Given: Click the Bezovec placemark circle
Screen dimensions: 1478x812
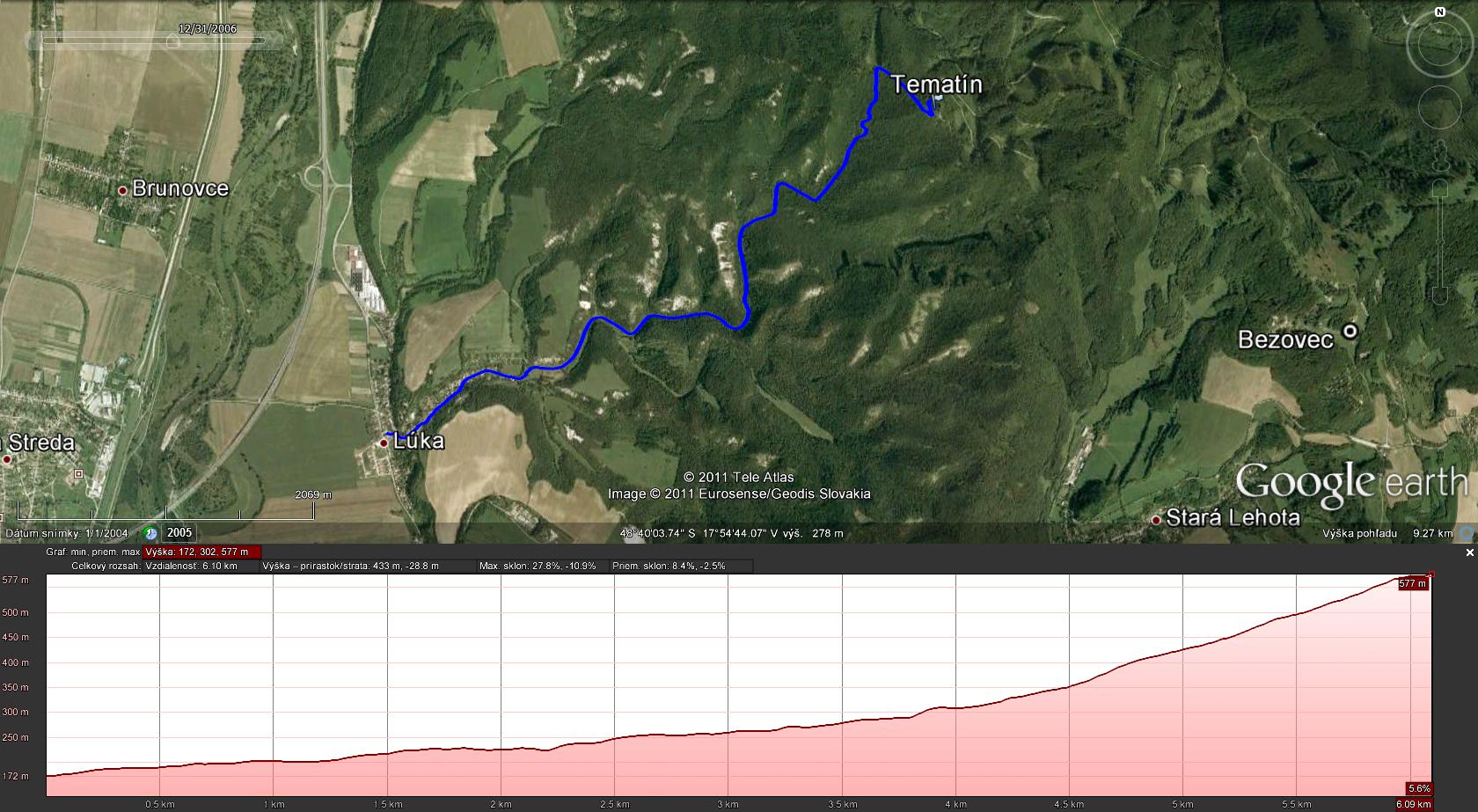Looking at the screenshot, I should [1350, 332].
